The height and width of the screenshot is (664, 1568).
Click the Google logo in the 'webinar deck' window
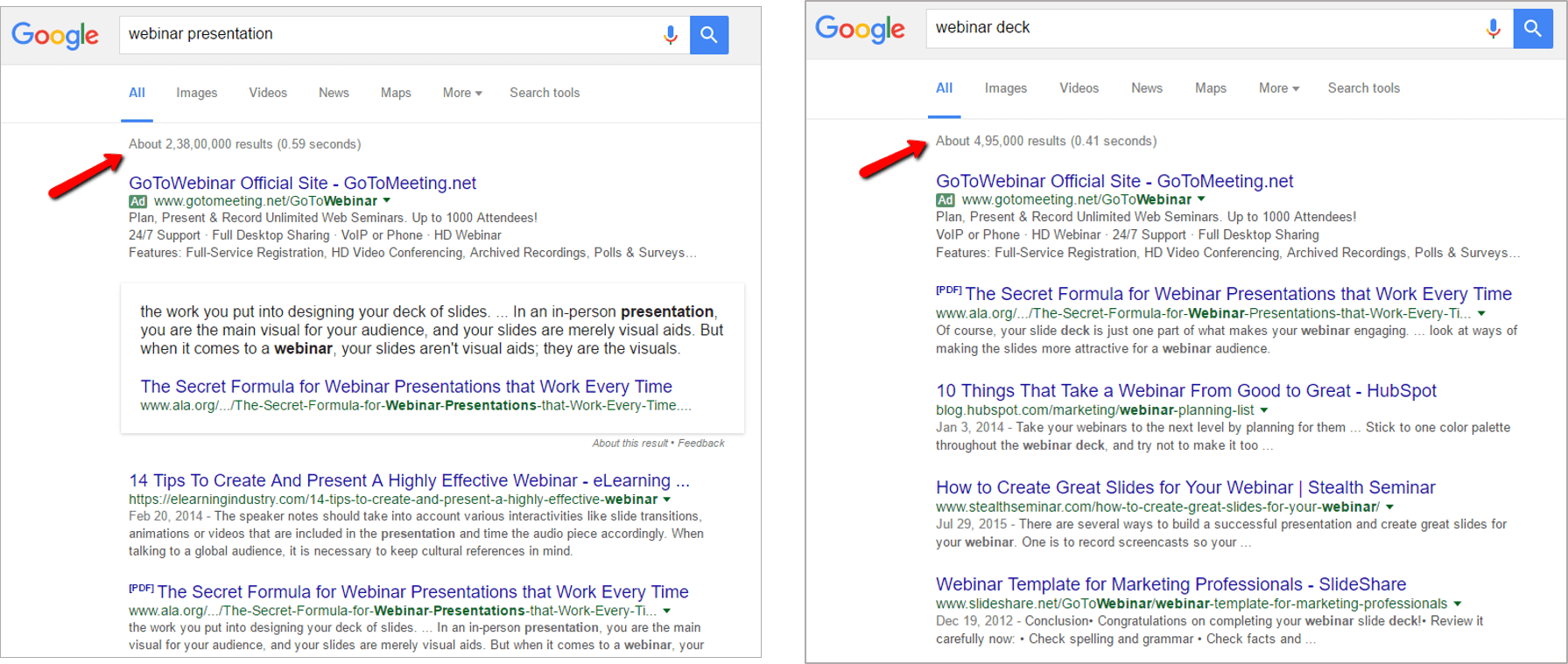(x=860, y=29)
